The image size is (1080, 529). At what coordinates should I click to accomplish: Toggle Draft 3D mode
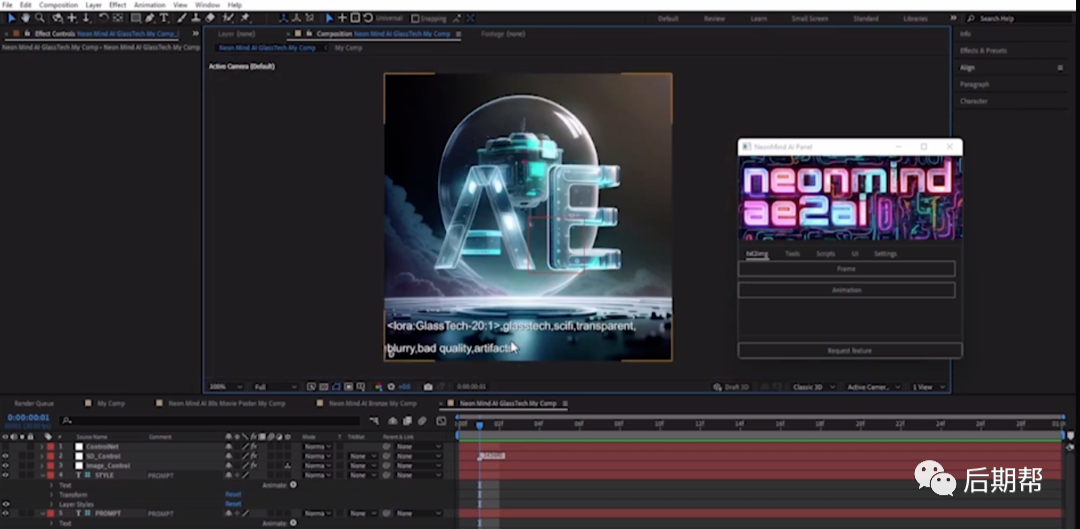[731, 387]
